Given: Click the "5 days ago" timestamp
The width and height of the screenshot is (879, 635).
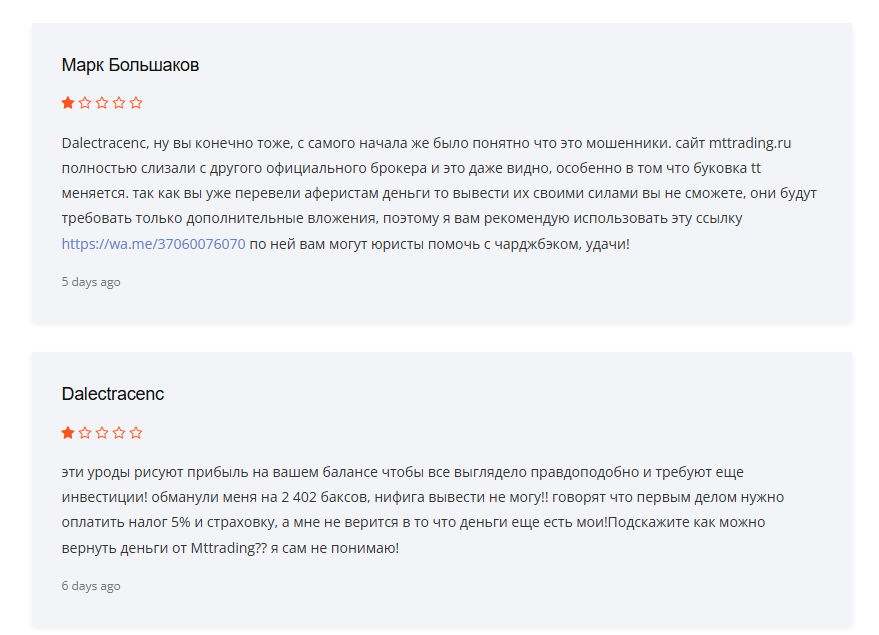Looking at the screenshot, I should 91,282.
